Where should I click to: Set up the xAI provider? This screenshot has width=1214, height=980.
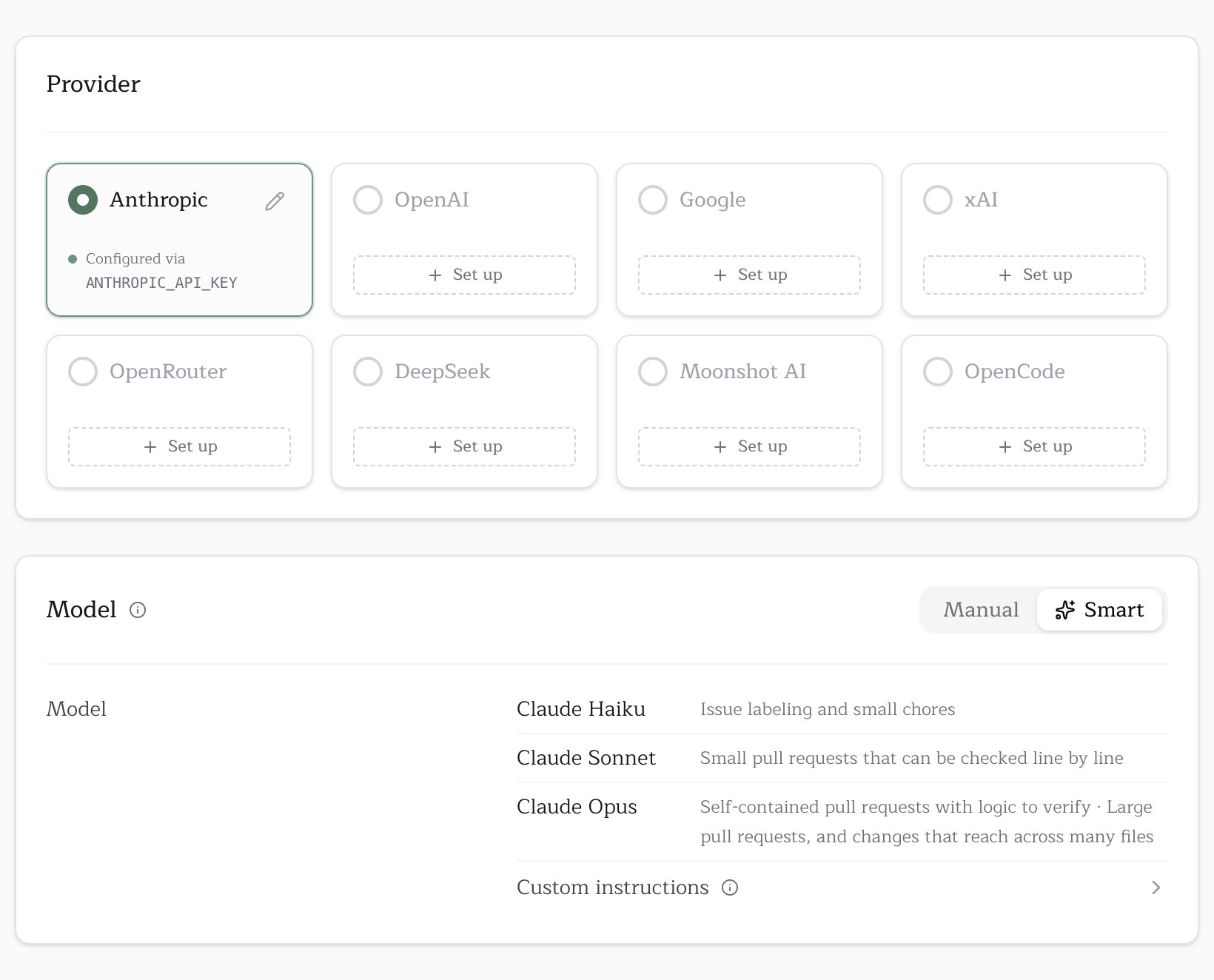[1035, 275]
